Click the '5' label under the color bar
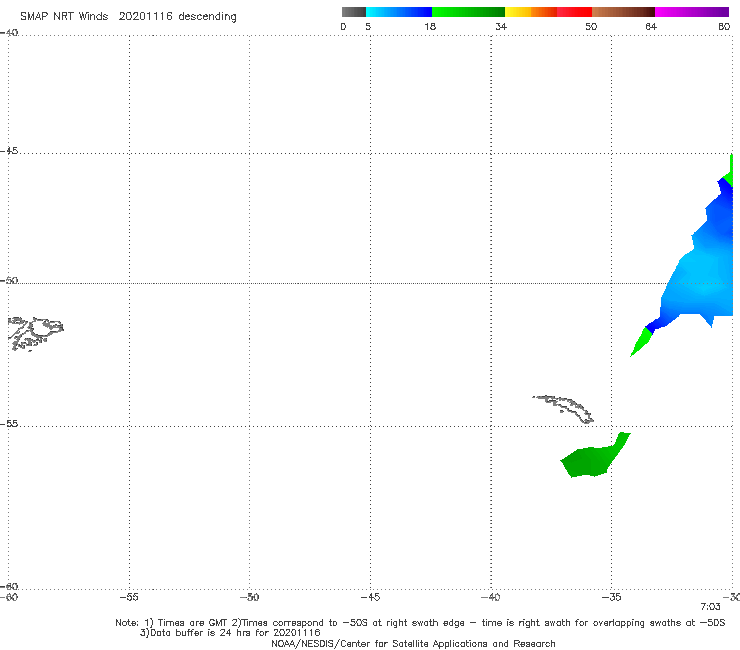This screenshot has height=650, width=740. pyautogui.click(x=368, y=26)
